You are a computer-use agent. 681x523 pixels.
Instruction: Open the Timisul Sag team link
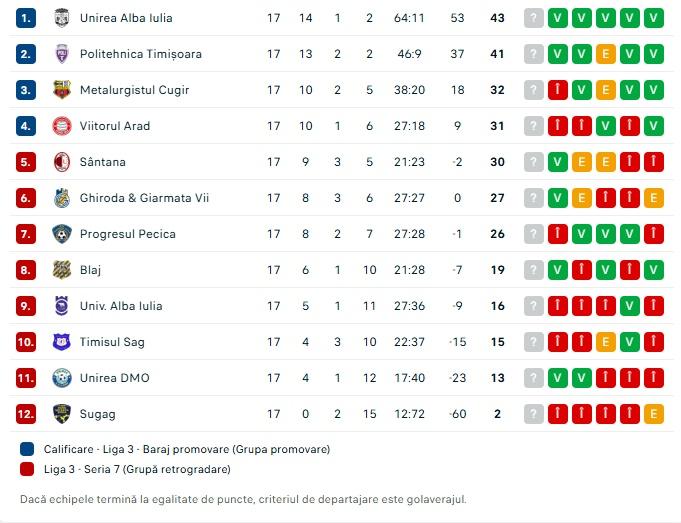[112, 342]
